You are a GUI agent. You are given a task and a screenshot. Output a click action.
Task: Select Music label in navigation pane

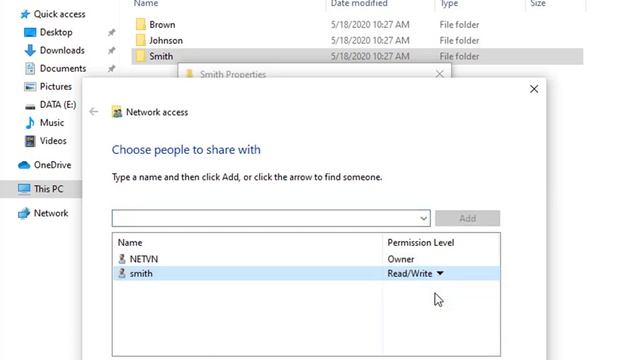52,123
